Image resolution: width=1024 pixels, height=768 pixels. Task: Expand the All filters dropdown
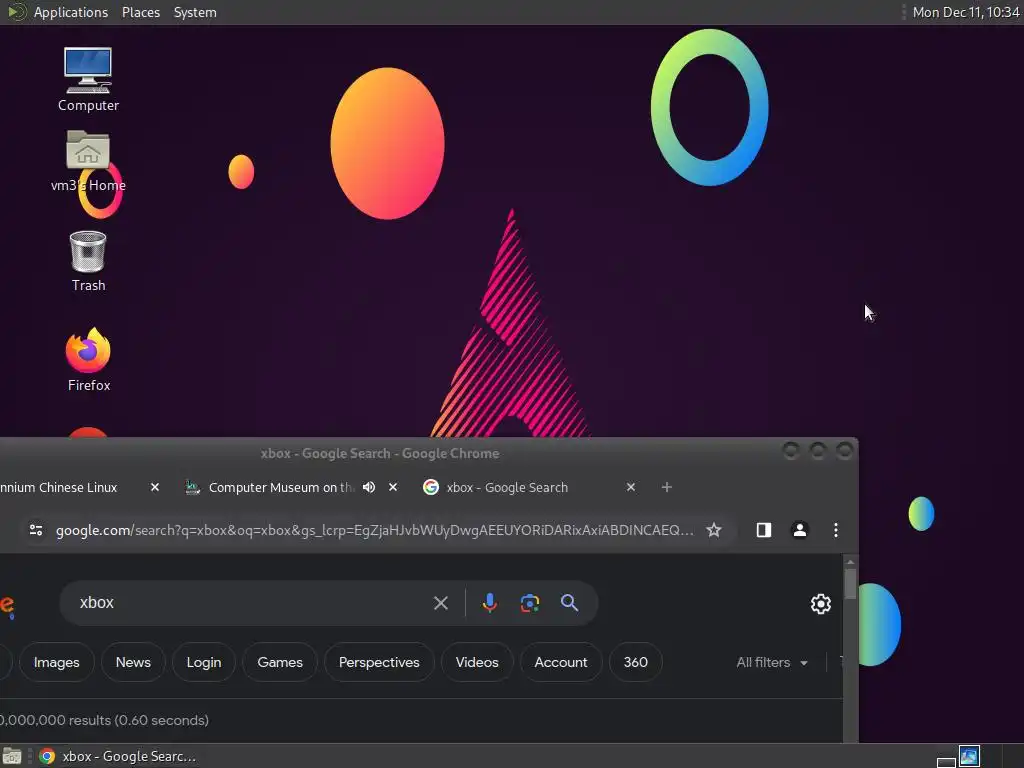[x=772, y=662]
